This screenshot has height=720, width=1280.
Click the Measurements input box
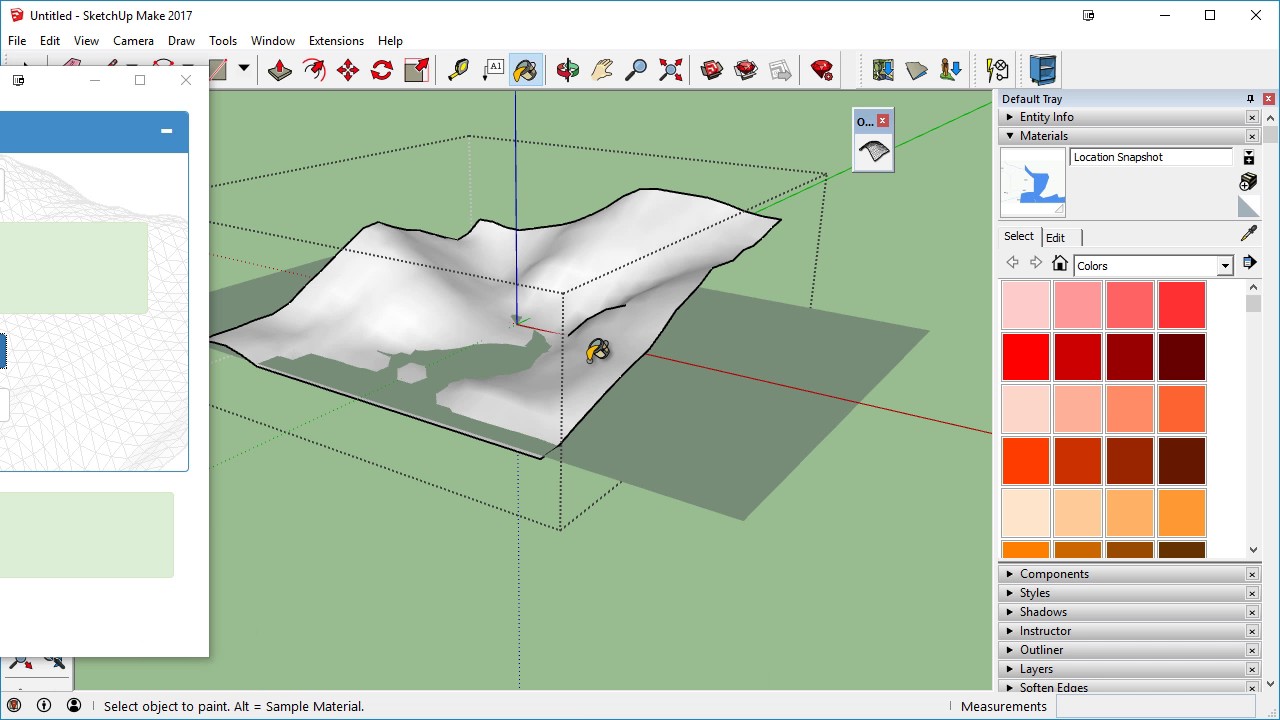click(1155, 706)
